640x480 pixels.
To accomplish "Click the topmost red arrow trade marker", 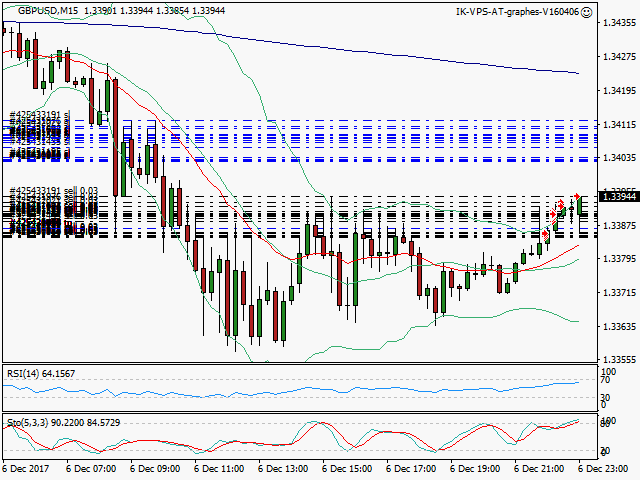I will 577,196.
